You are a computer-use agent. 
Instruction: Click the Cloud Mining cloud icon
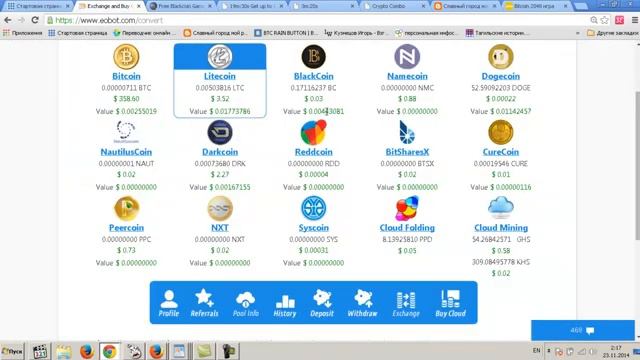tap(500, 207)
